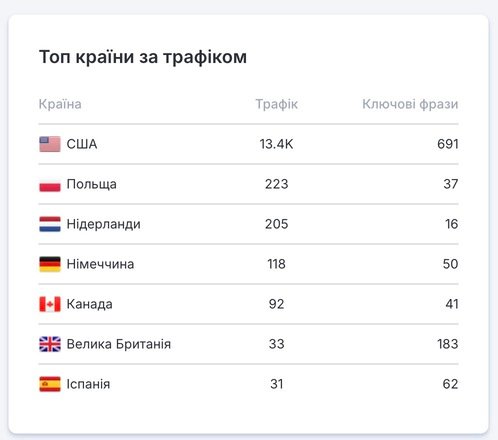Click the USA flag icon
498x440 pixels.
click(x=50, y=144)
